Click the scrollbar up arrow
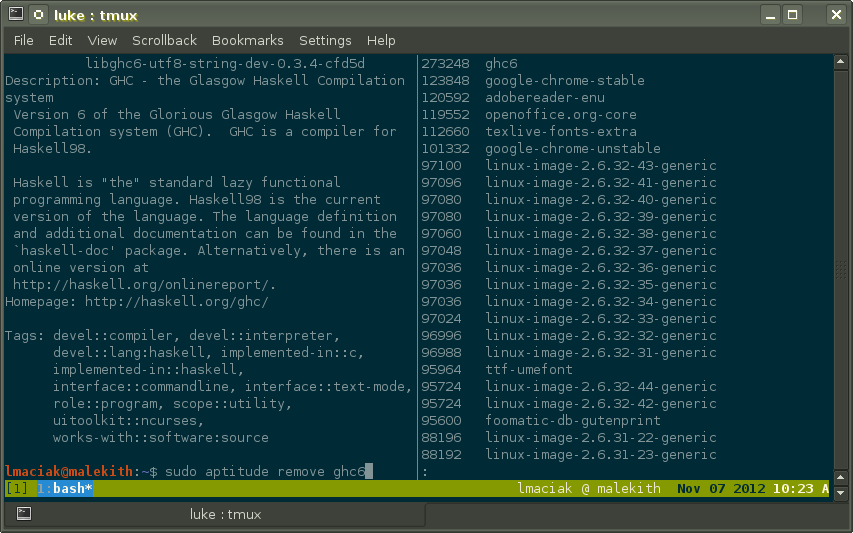The width and height of the screenshot is (853, 533). tap(840, 63)
